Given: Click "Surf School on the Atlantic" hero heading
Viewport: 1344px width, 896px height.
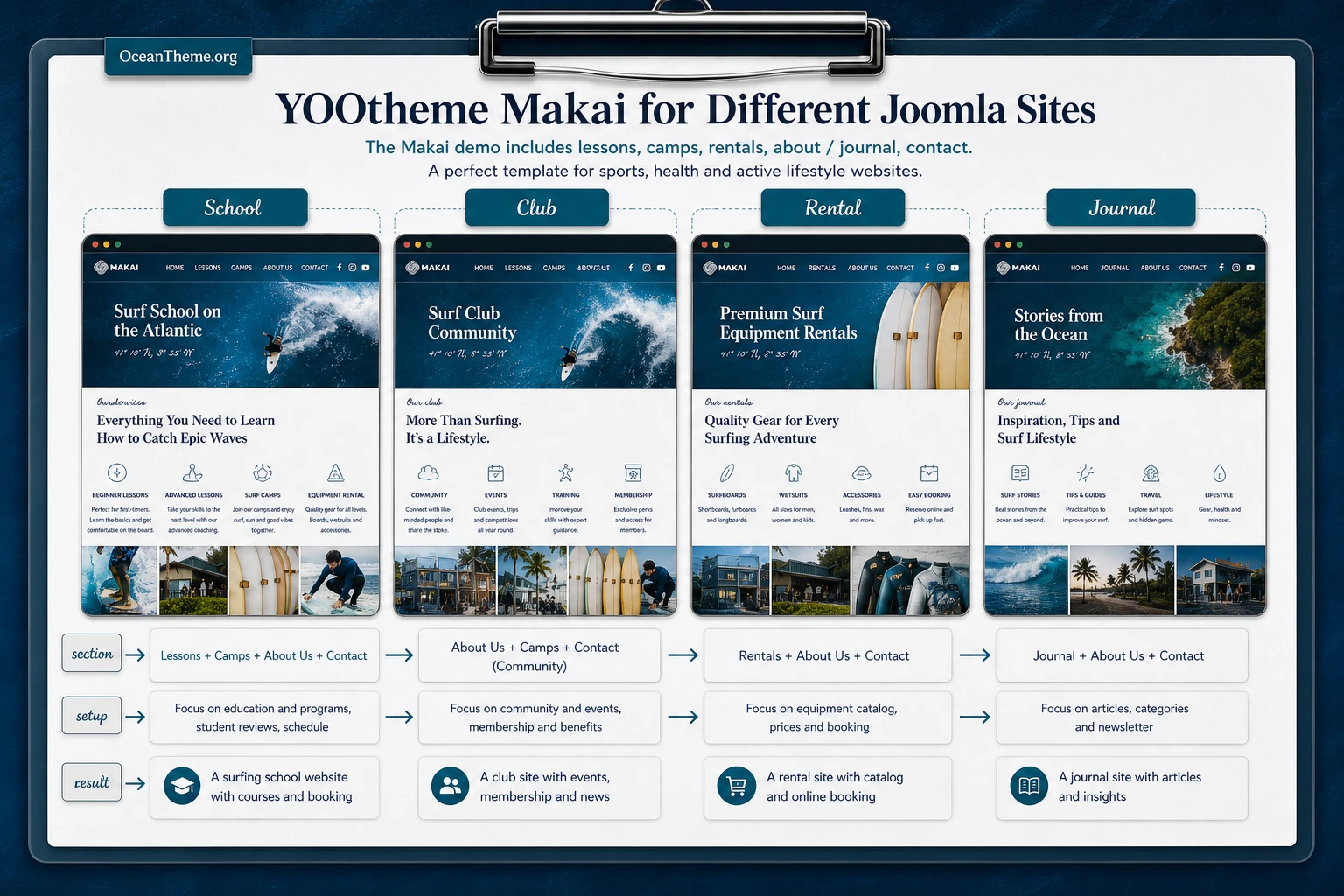Looking at the screenshot, I should pos(167,321).
